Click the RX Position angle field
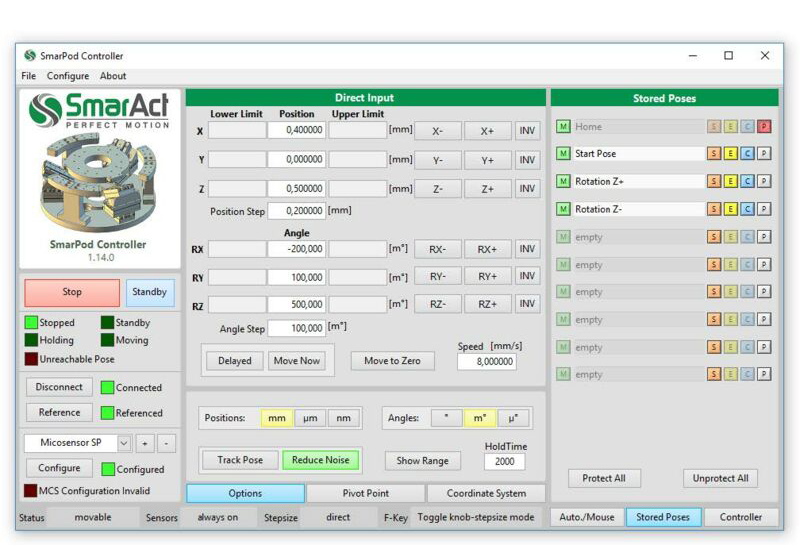This screenshot has width=800, height=545. click(x=296, y=249)
